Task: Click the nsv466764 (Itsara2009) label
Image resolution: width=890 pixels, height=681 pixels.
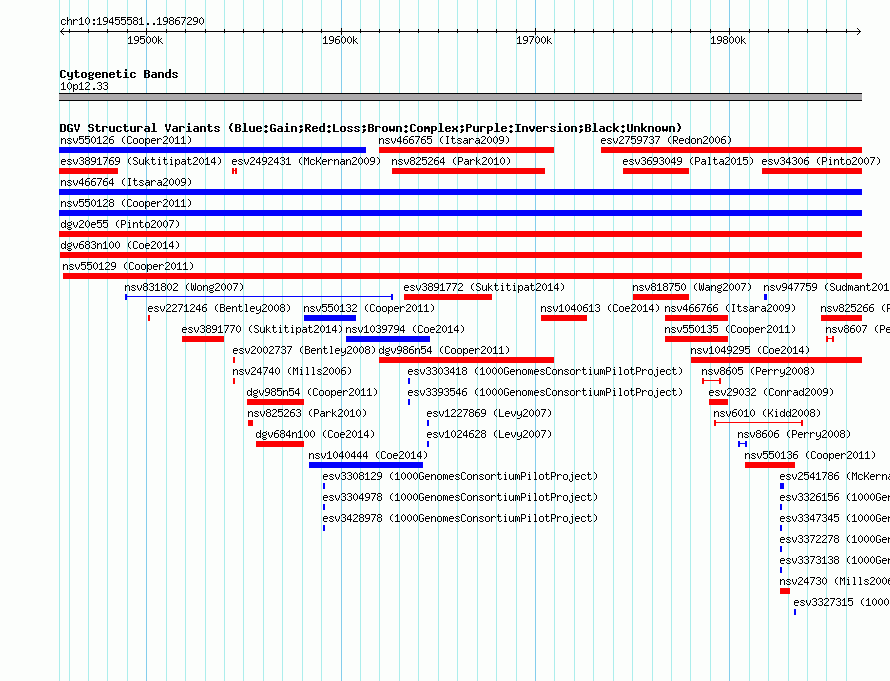Action: (x=126, y=182)
